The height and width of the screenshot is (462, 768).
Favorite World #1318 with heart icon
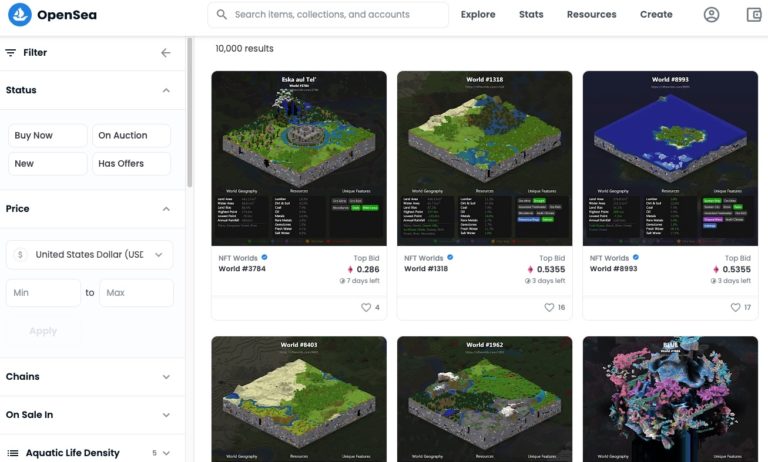click(549, 307)
